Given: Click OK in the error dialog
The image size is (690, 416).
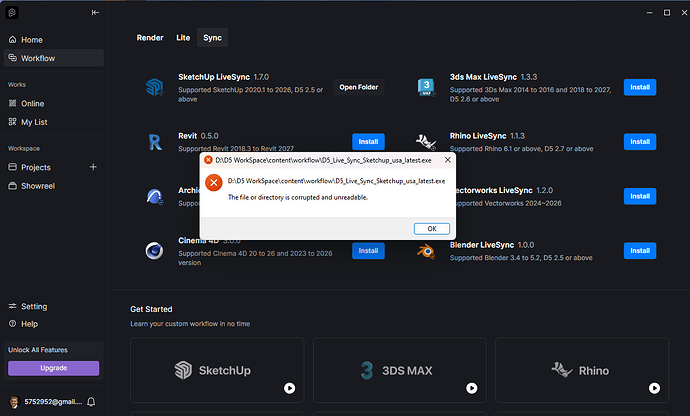Looking at the screenshot, I should pos(432,229).
